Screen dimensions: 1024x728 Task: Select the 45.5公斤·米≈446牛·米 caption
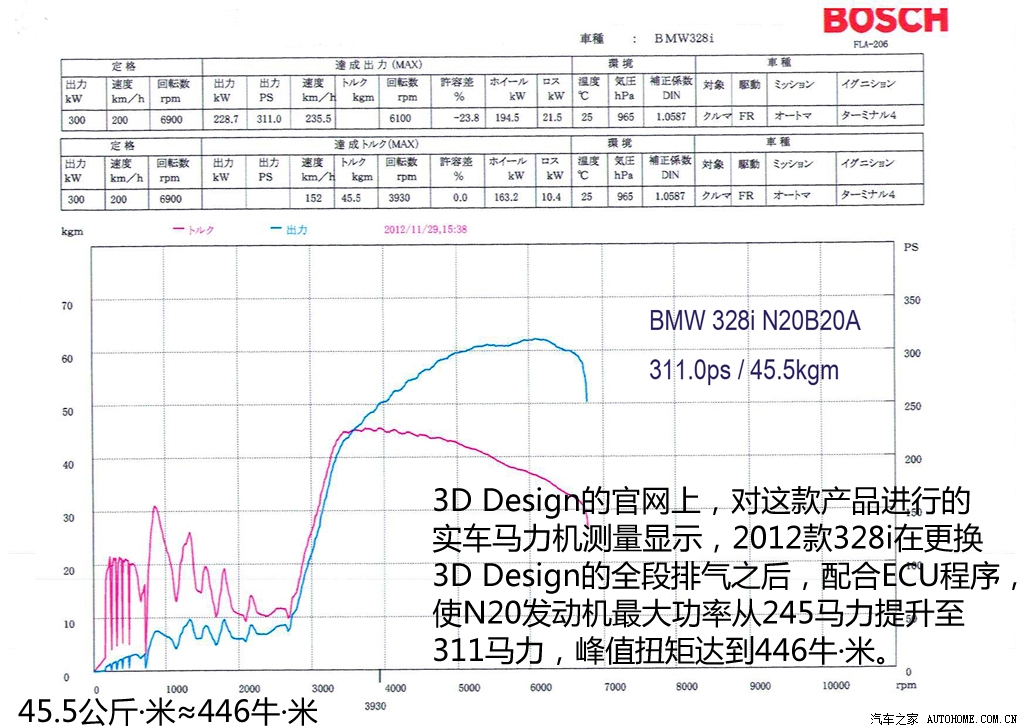tap(168, 712)
